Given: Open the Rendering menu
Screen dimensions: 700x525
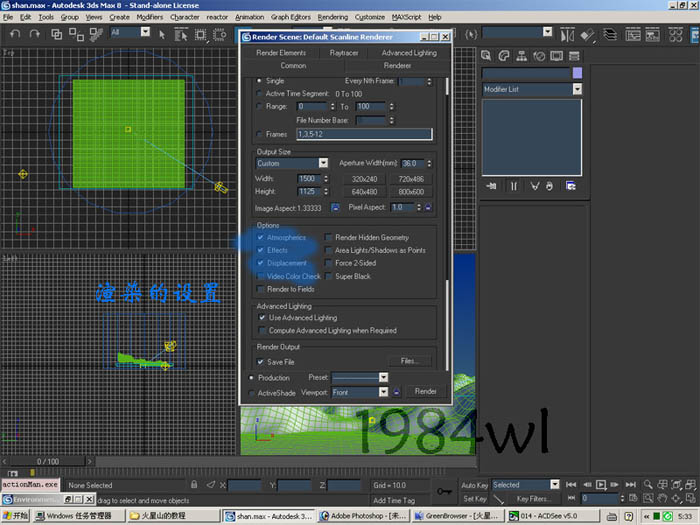Looking at the screenshot, I should (x=333, y=17).
